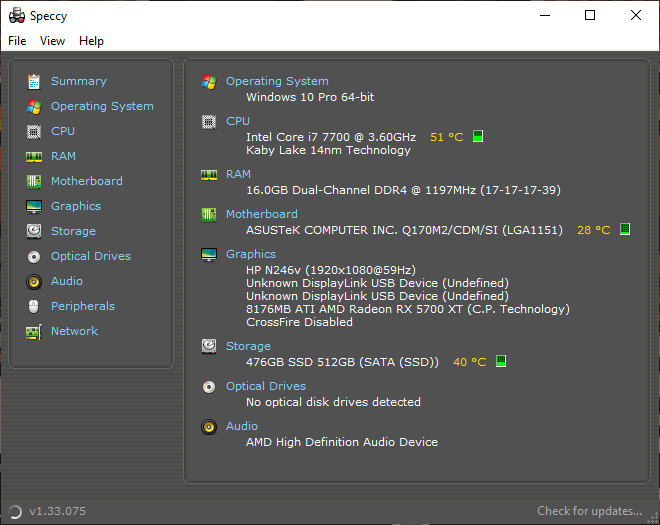
Task: Click the AMD Radeon RX 5700 XT text
Action: 408,309
